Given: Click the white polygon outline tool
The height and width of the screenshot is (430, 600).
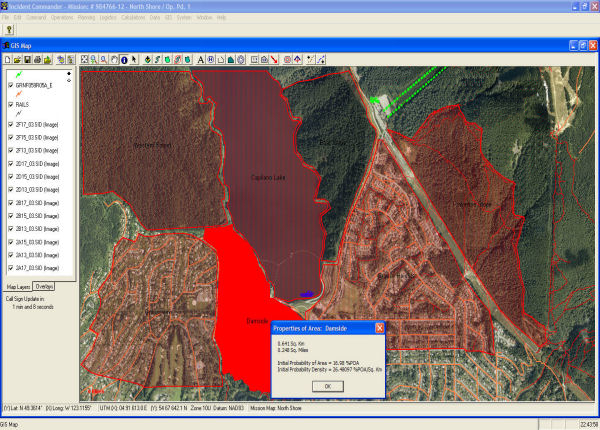Looking at the screenshot, I should [x=221, y=60].
